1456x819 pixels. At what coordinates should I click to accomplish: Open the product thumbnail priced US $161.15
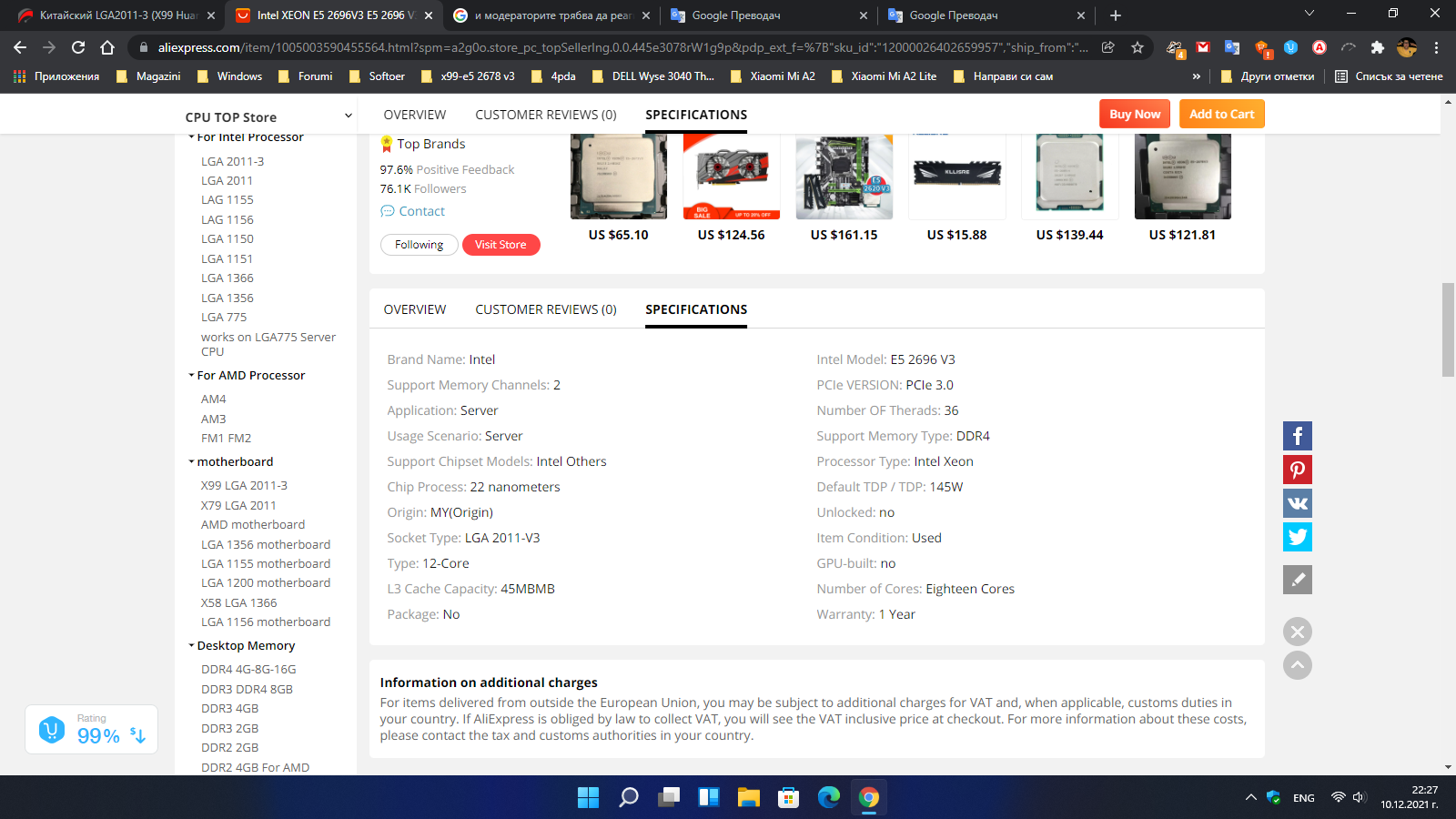[x=844, y=177]
